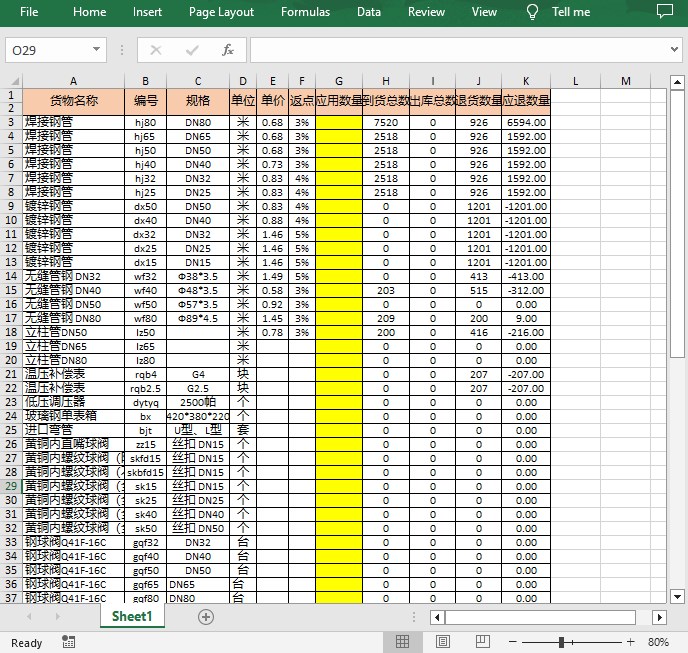
Task: Click the zoom in plus button
Action: click(x=630, y=642)
